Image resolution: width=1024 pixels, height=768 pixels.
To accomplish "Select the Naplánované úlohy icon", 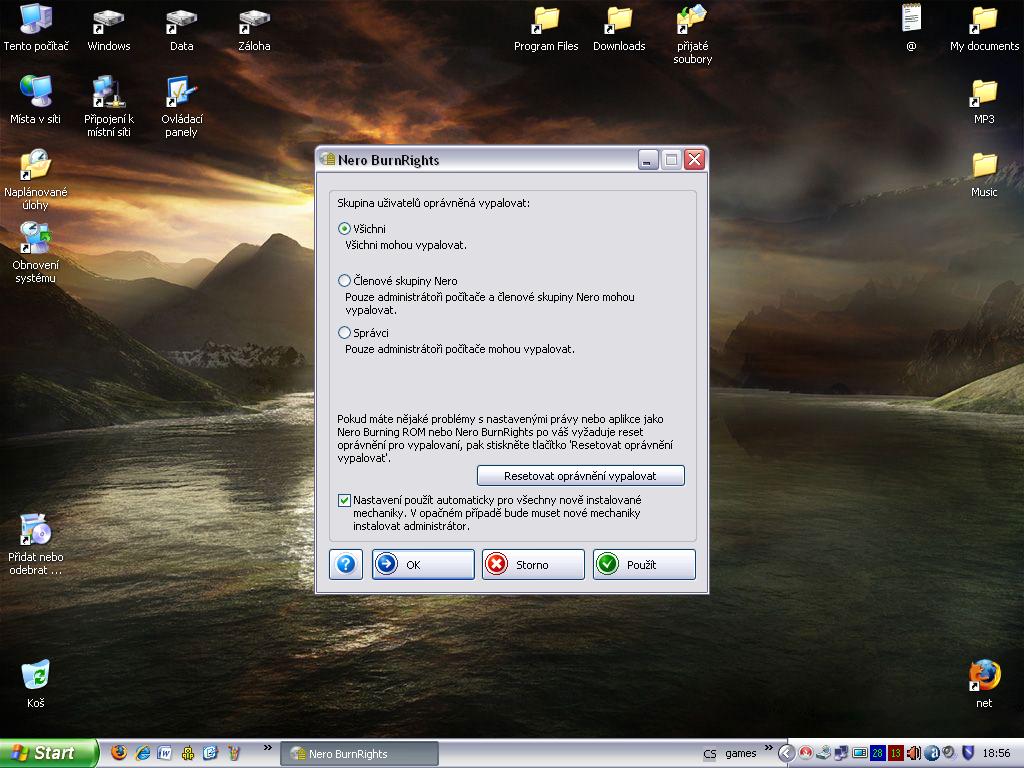I will pos(35,180).
